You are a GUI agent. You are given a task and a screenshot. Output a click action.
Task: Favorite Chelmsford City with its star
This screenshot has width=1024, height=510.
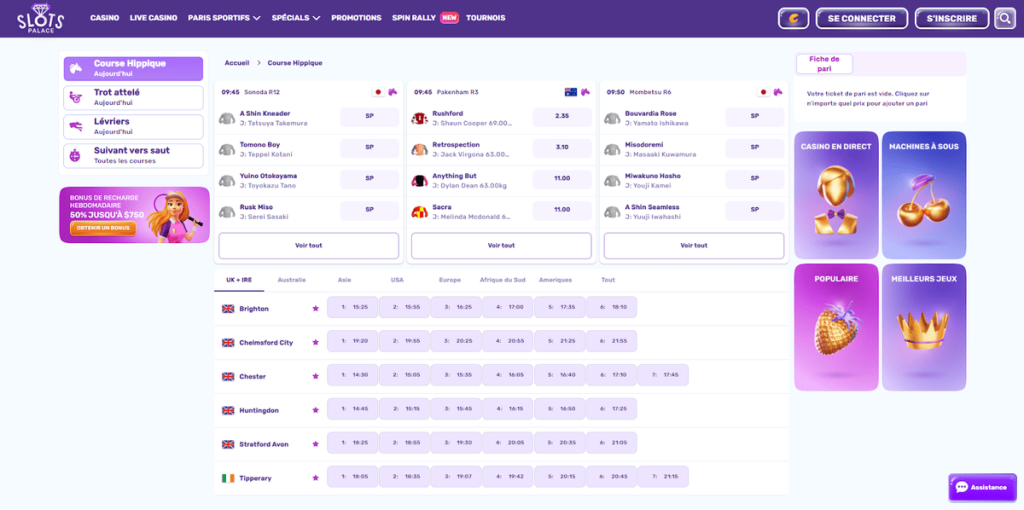(x=315, y=342)
